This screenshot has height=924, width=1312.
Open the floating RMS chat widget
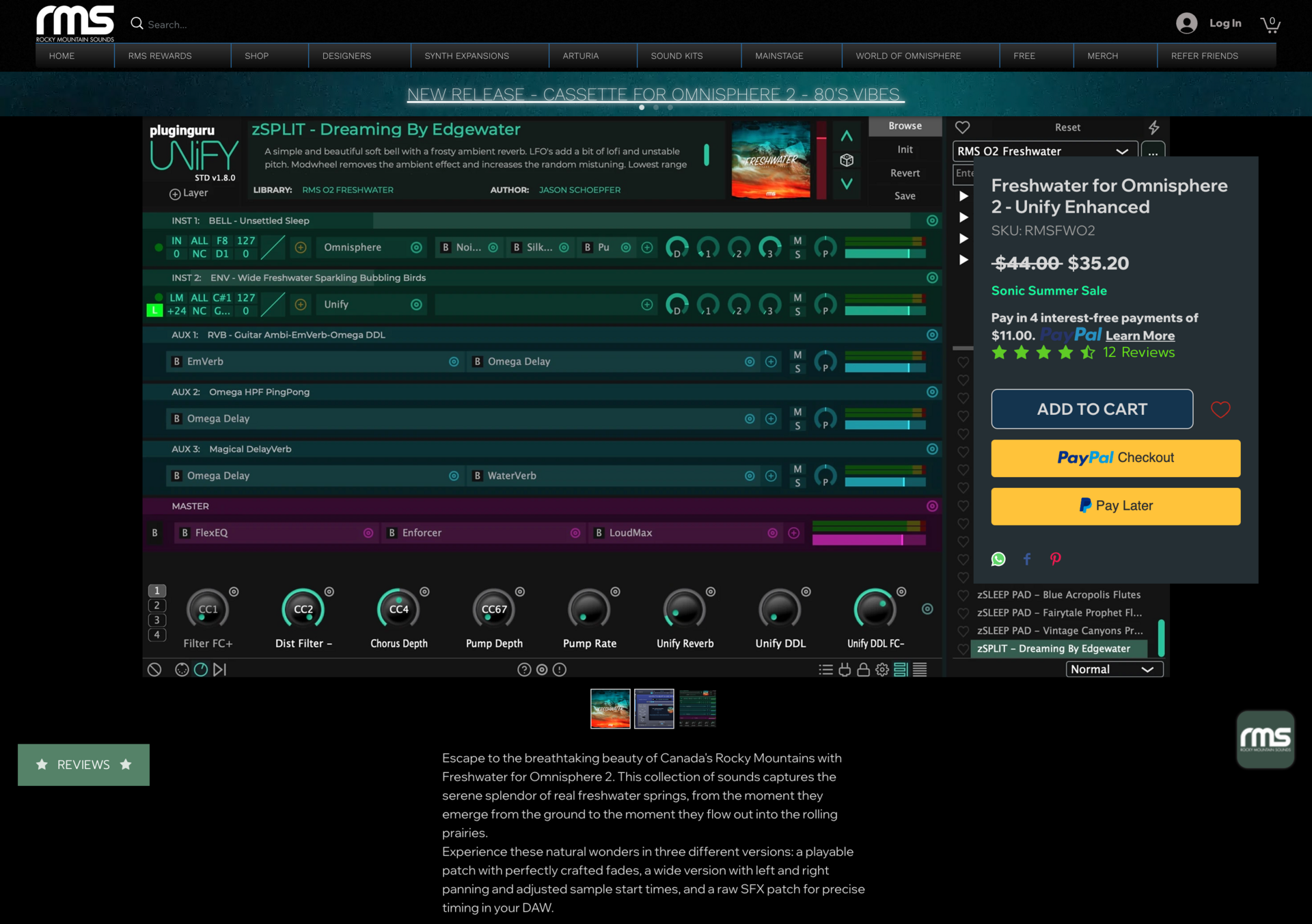(1265, 739)
